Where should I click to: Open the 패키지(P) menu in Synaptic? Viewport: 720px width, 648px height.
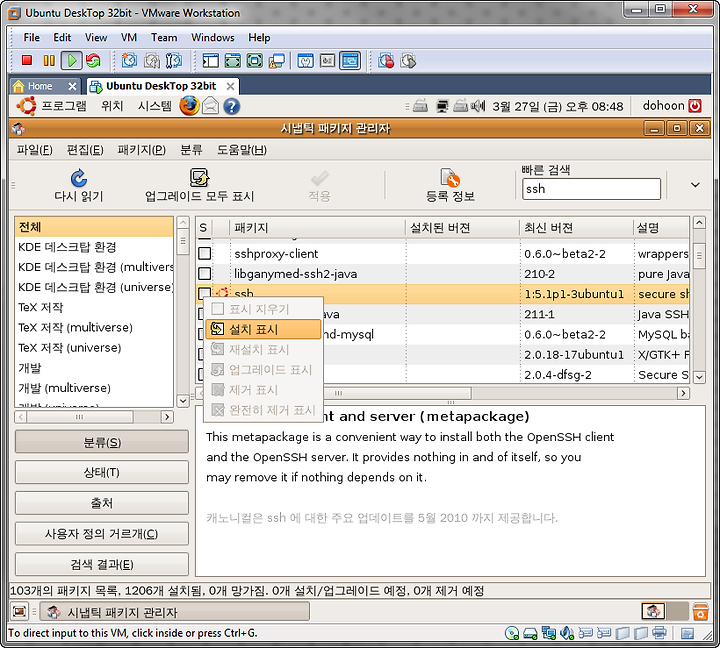coord(141,150)
